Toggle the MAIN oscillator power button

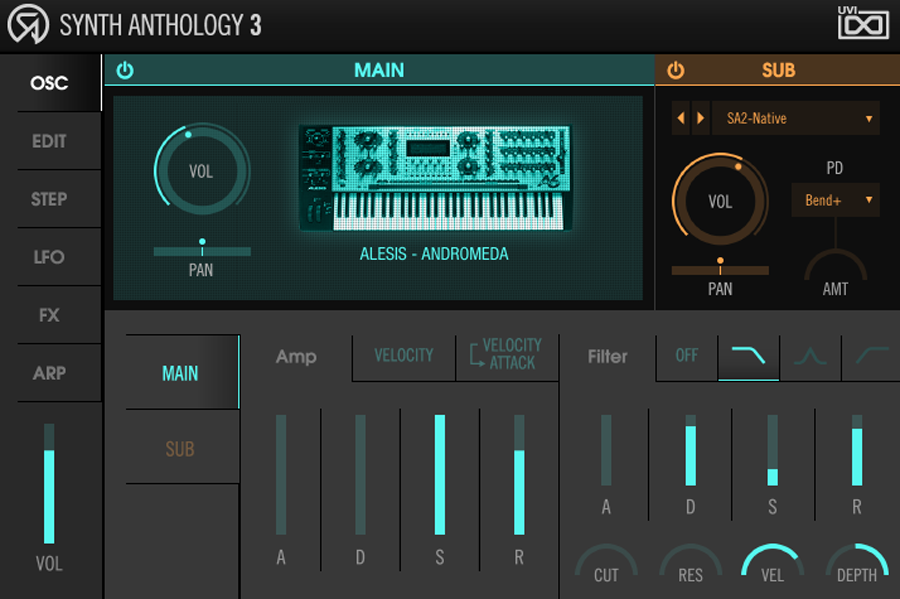(125, 70)
